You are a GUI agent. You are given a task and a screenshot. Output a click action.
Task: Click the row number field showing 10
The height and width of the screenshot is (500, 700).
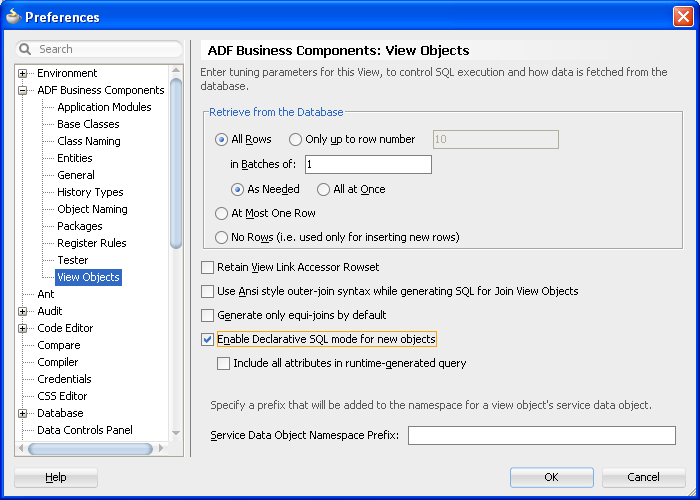tap(496, 140)
